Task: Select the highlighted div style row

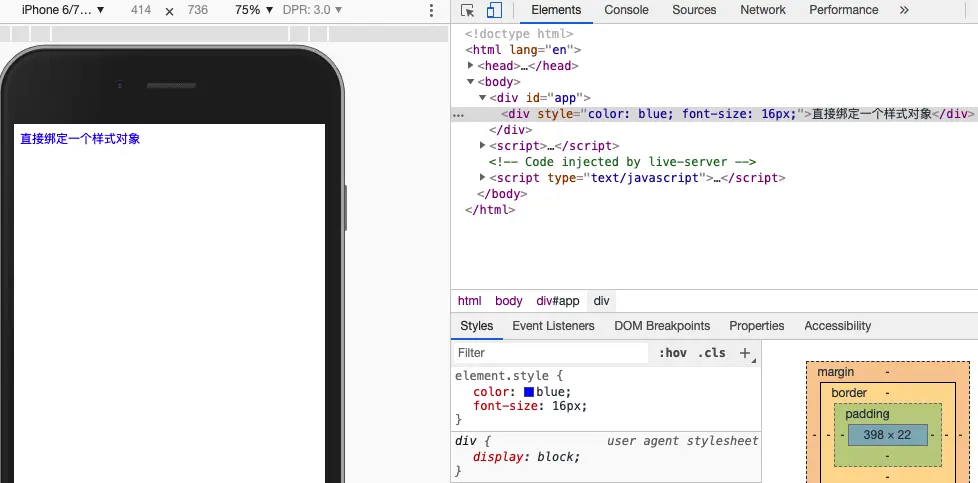Action: click(x=714, y=114)
